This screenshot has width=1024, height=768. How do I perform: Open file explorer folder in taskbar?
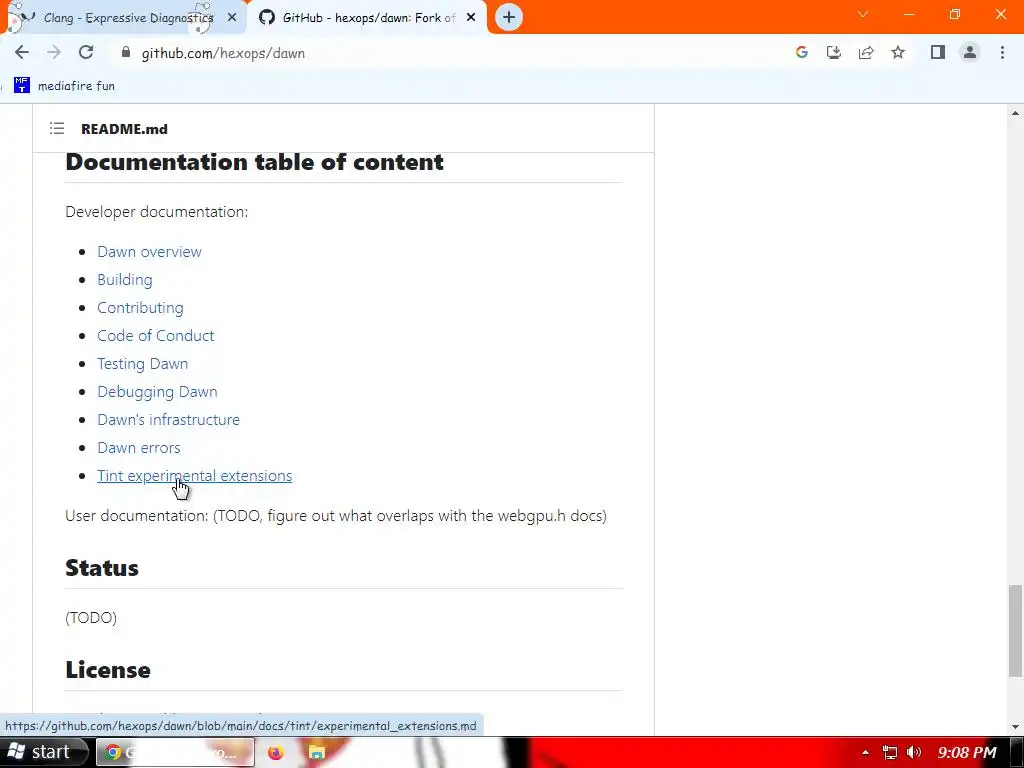coord(317,752)
